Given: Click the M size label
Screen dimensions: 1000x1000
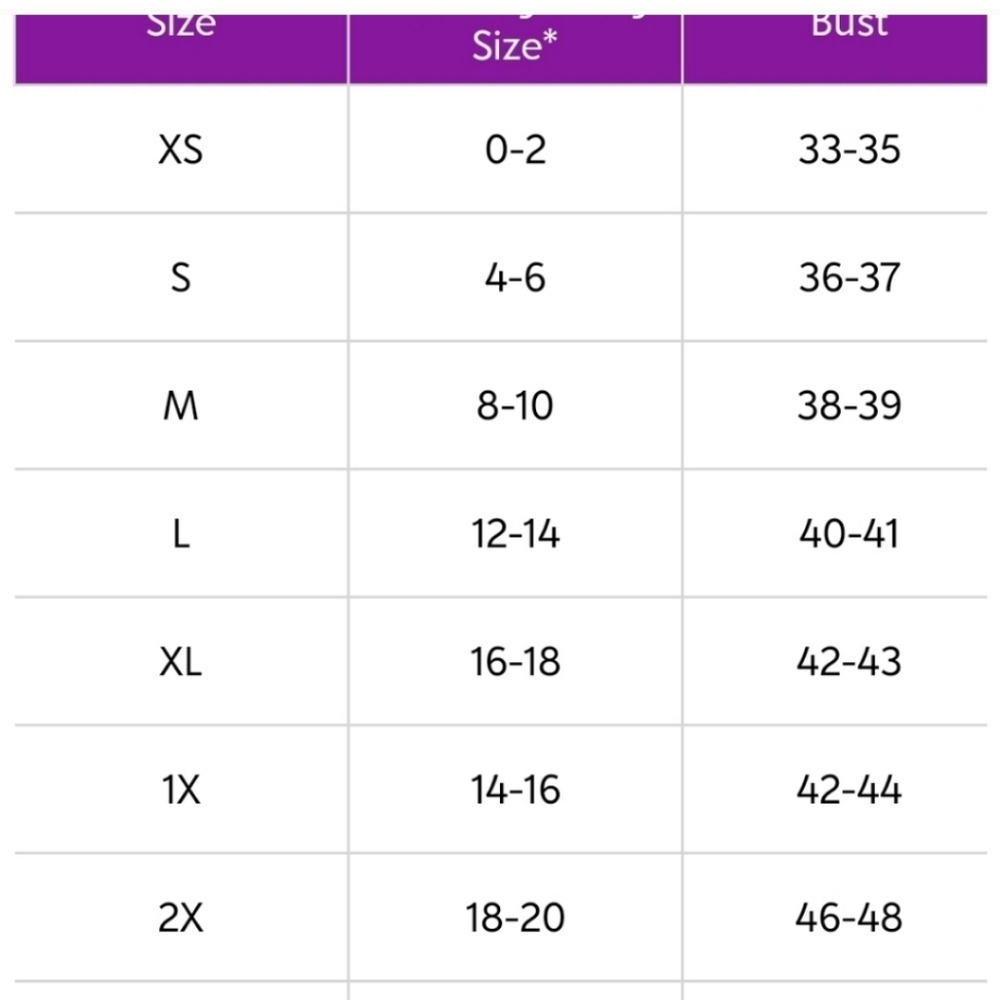Looking at the screenshot, I should tap(180, 406).
